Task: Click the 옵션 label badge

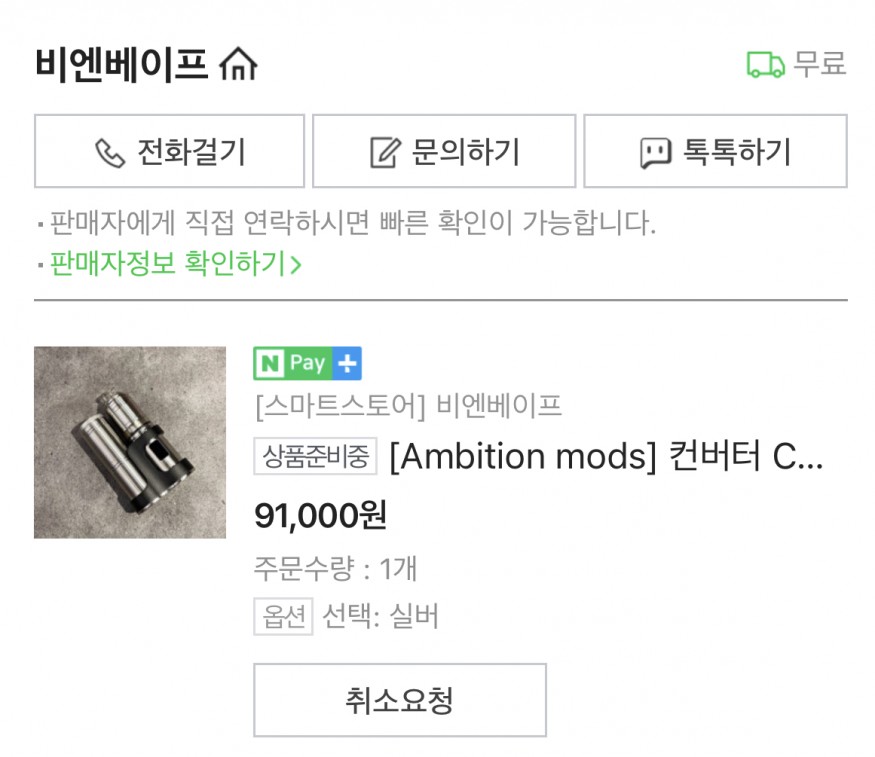Action: (283, 616)
